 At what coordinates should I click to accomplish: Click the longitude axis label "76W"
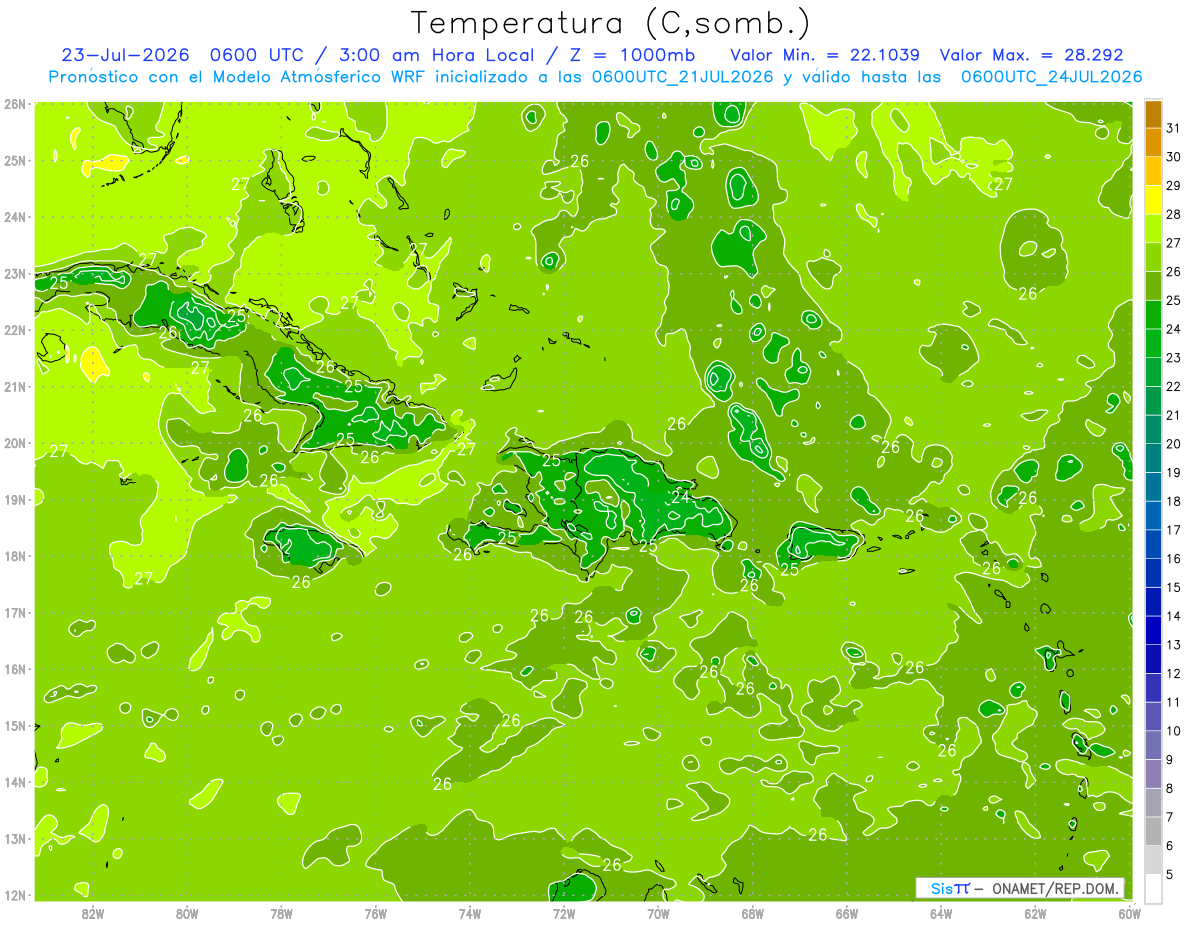click(x=375, y=912)
